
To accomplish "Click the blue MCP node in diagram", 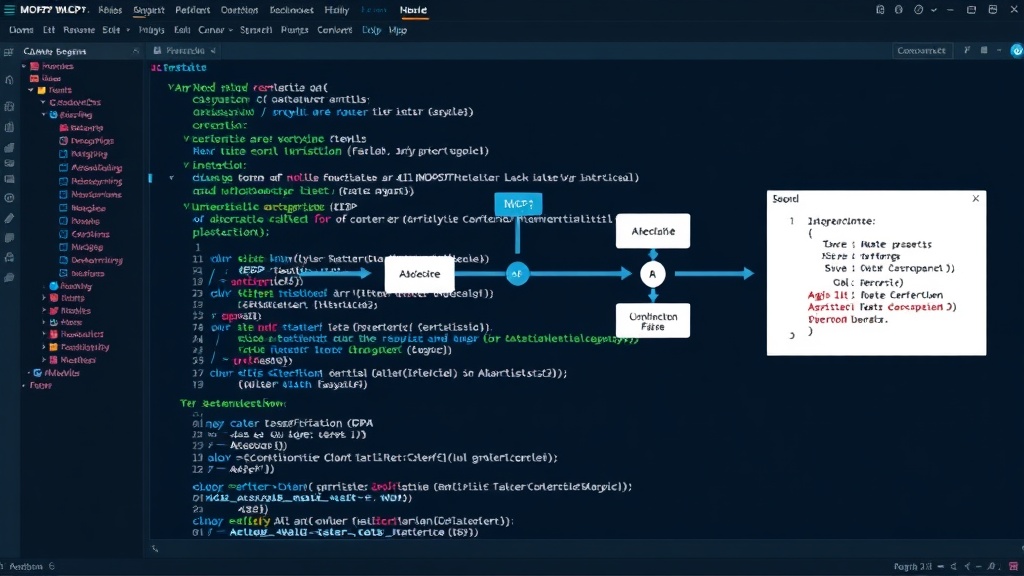I will tap(518, 204).
